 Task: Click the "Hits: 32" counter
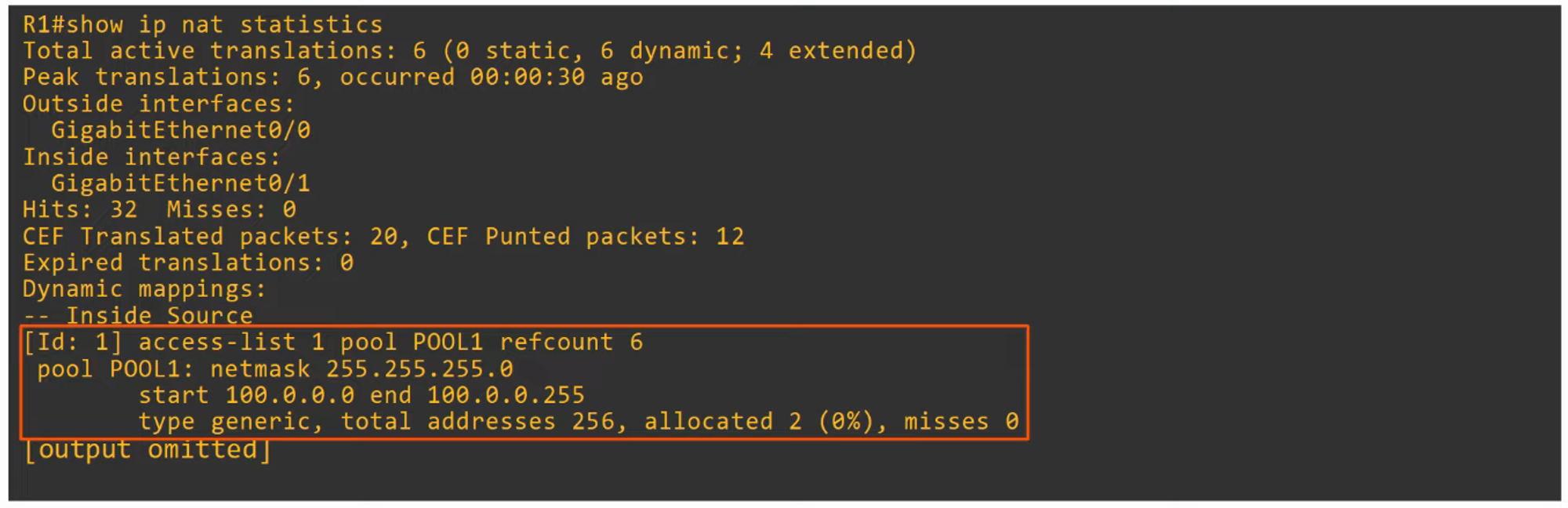pyautogui.click(x=80, y=210)
